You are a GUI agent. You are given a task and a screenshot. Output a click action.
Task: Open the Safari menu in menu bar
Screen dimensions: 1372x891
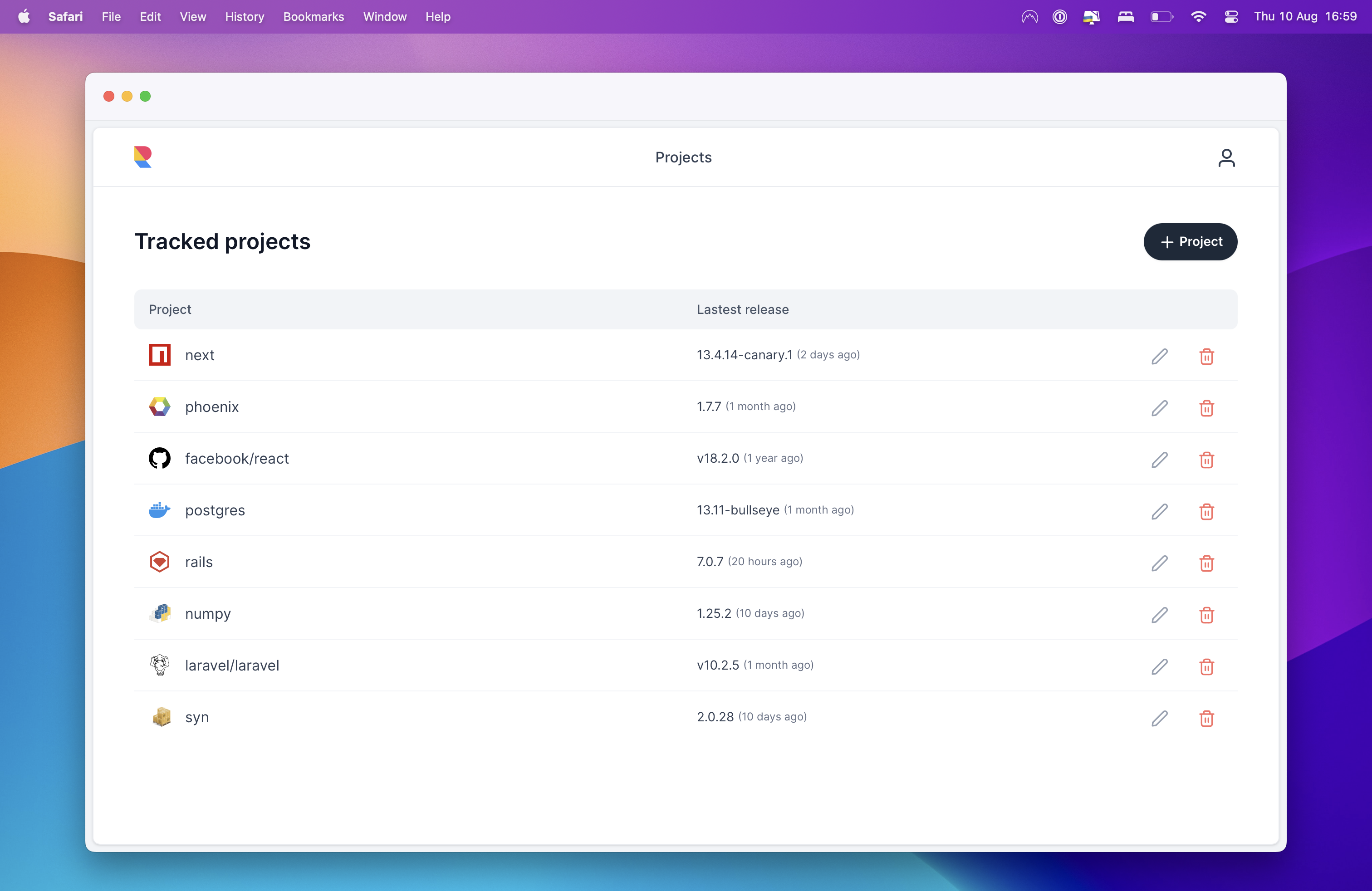[65, 17]
